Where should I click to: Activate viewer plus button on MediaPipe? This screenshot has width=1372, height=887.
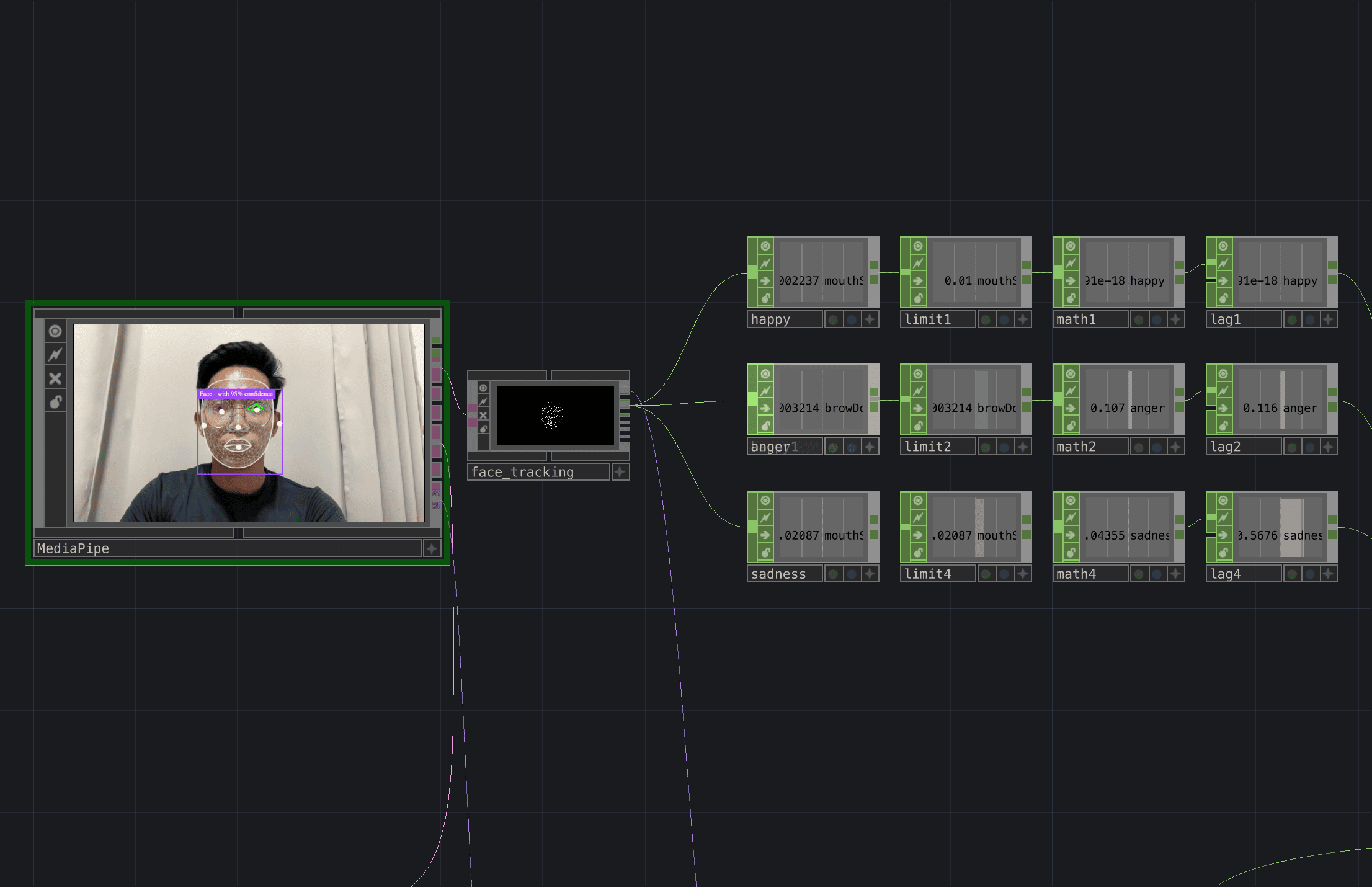(432, 548)
